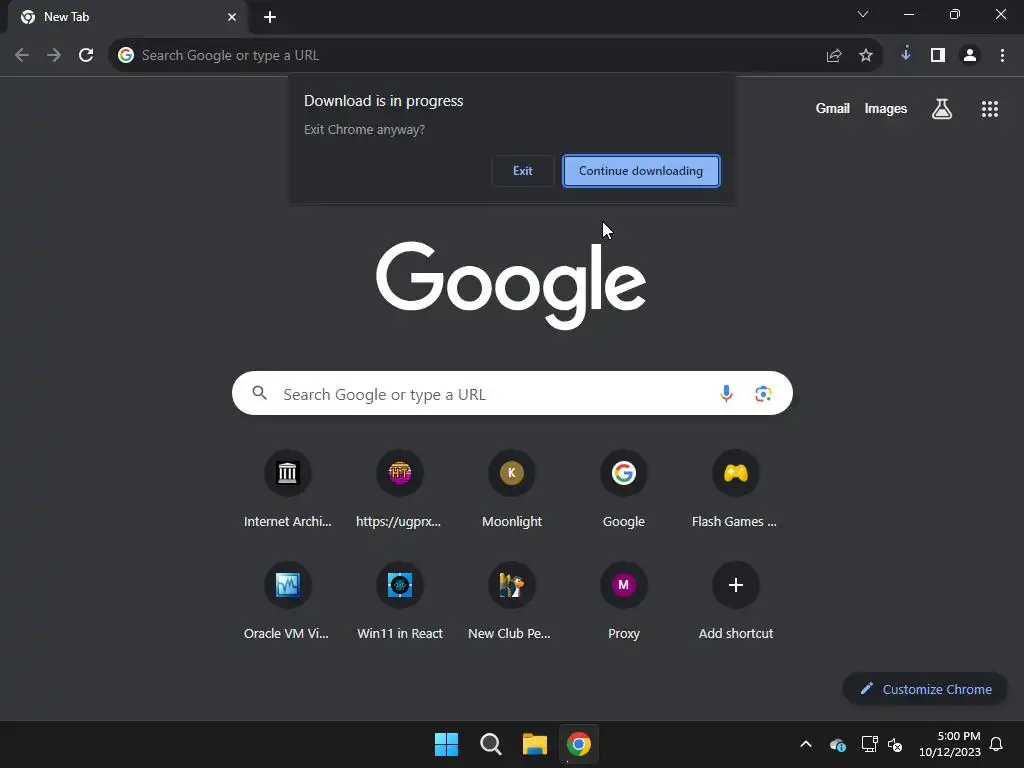Image resolution: width=1024 pixels, height=768 pixels.
Task: Open the https://ugprx shortcut
Action: 399,490
